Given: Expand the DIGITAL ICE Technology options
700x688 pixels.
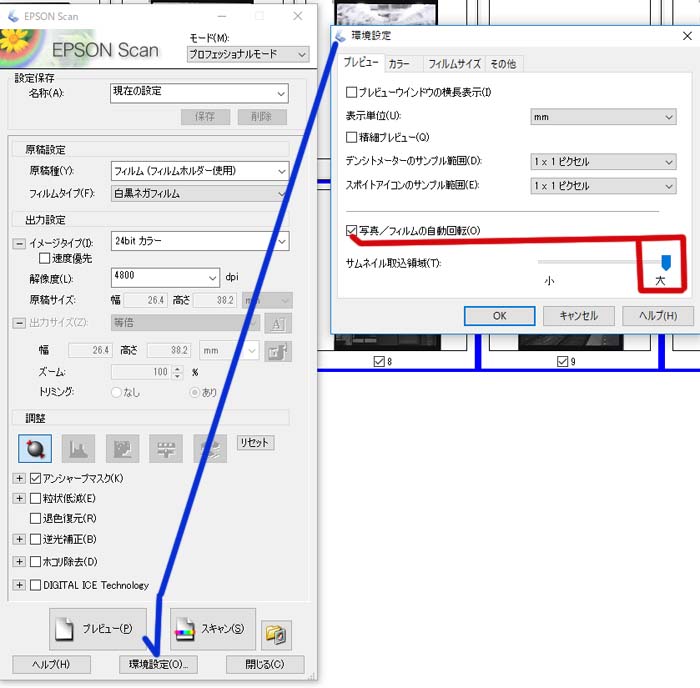Looking at the screenshot, I should pyautogui.click(x=19, y=585).
